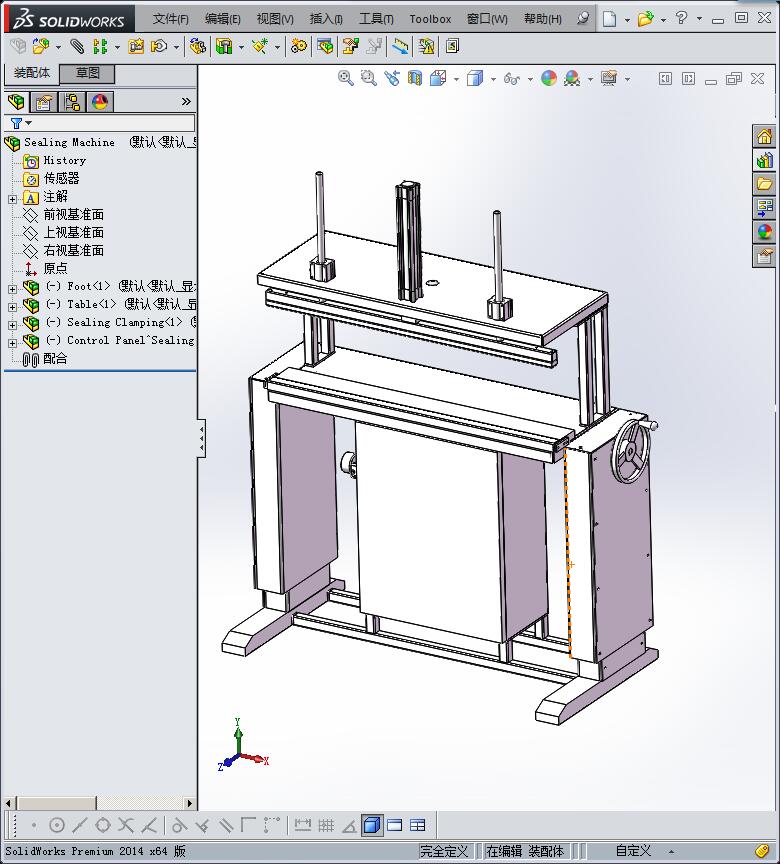The width and height of the screenshot is (780, 864).
Task: Open the 编辑(E) menu
Action: (223, 19)
